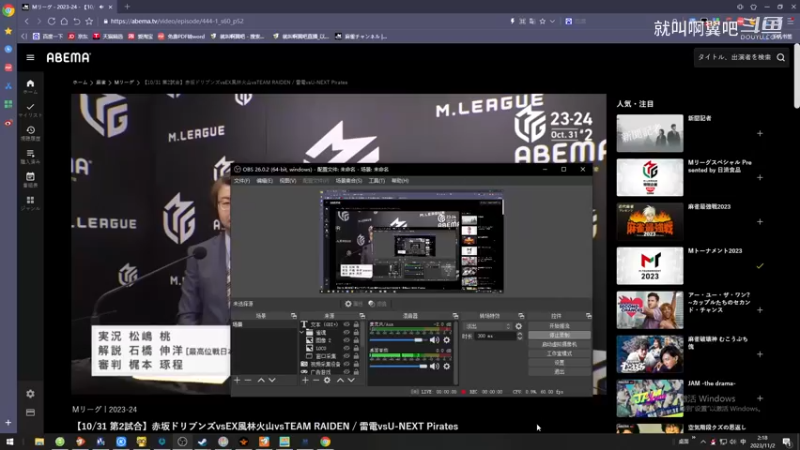This screenshot has height=450, width=800.
Task: Toggle visibility of the text (GDI+) source
Action: [346, 324]
